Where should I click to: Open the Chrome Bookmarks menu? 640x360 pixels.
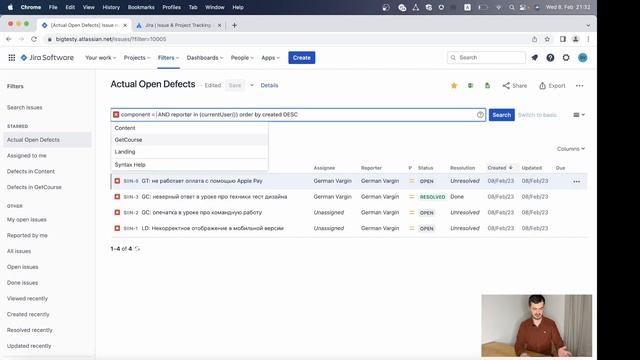tap(141, 7)
